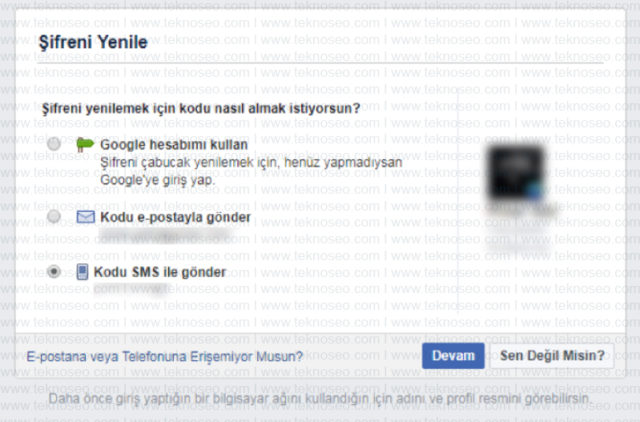Choose the Kodu e-postayla gönder radio option
The image size is (640, 422).
54,216
